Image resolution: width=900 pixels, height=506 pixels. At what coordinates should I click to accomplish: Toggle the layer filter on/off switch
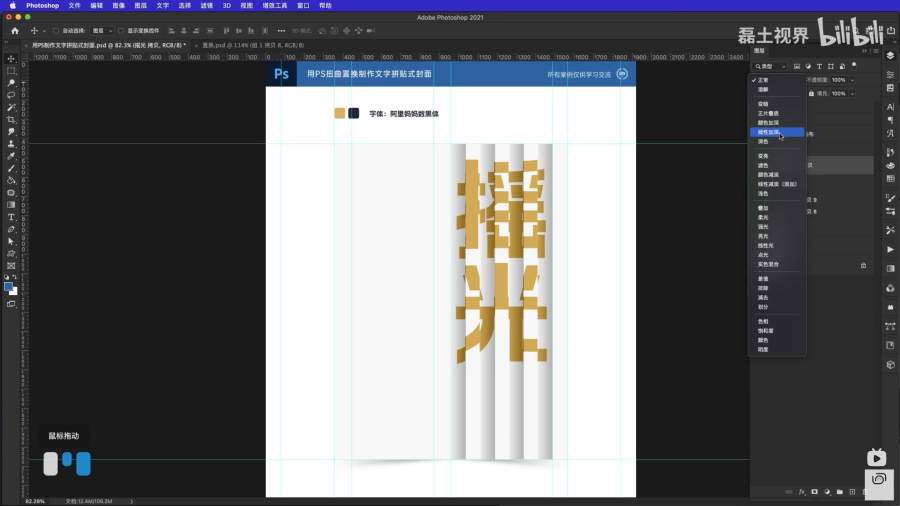point(854,66)
